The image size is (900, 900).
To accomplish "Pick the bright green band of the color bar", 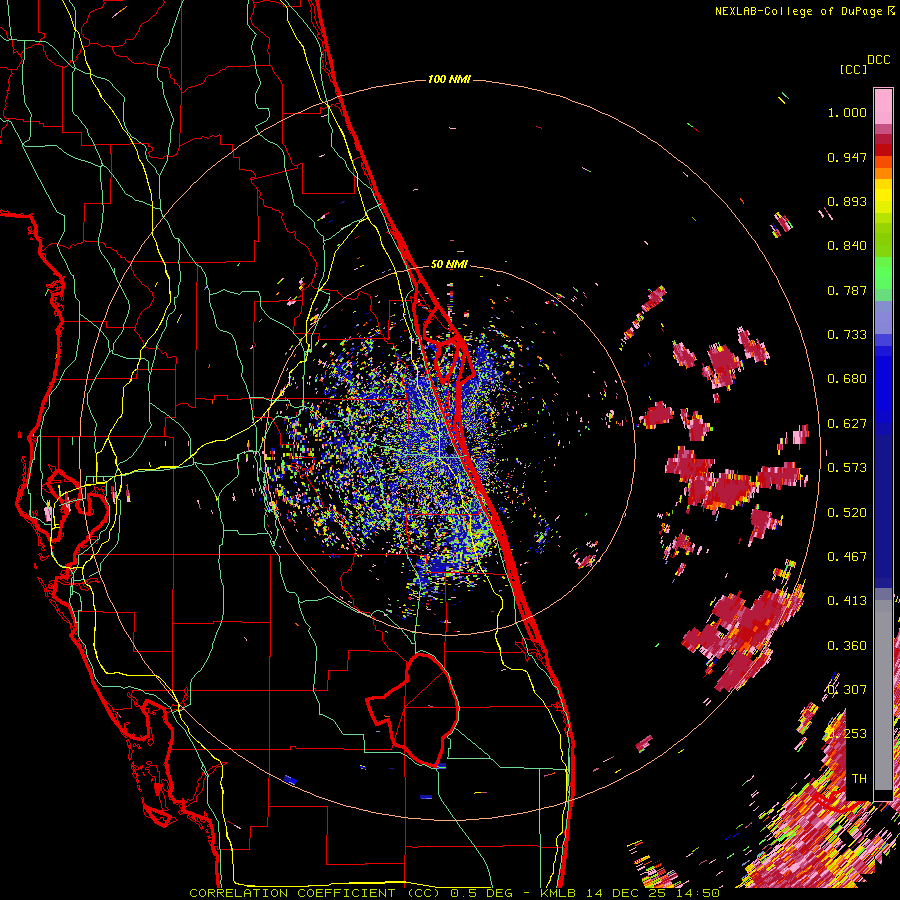I will point(883,273).
